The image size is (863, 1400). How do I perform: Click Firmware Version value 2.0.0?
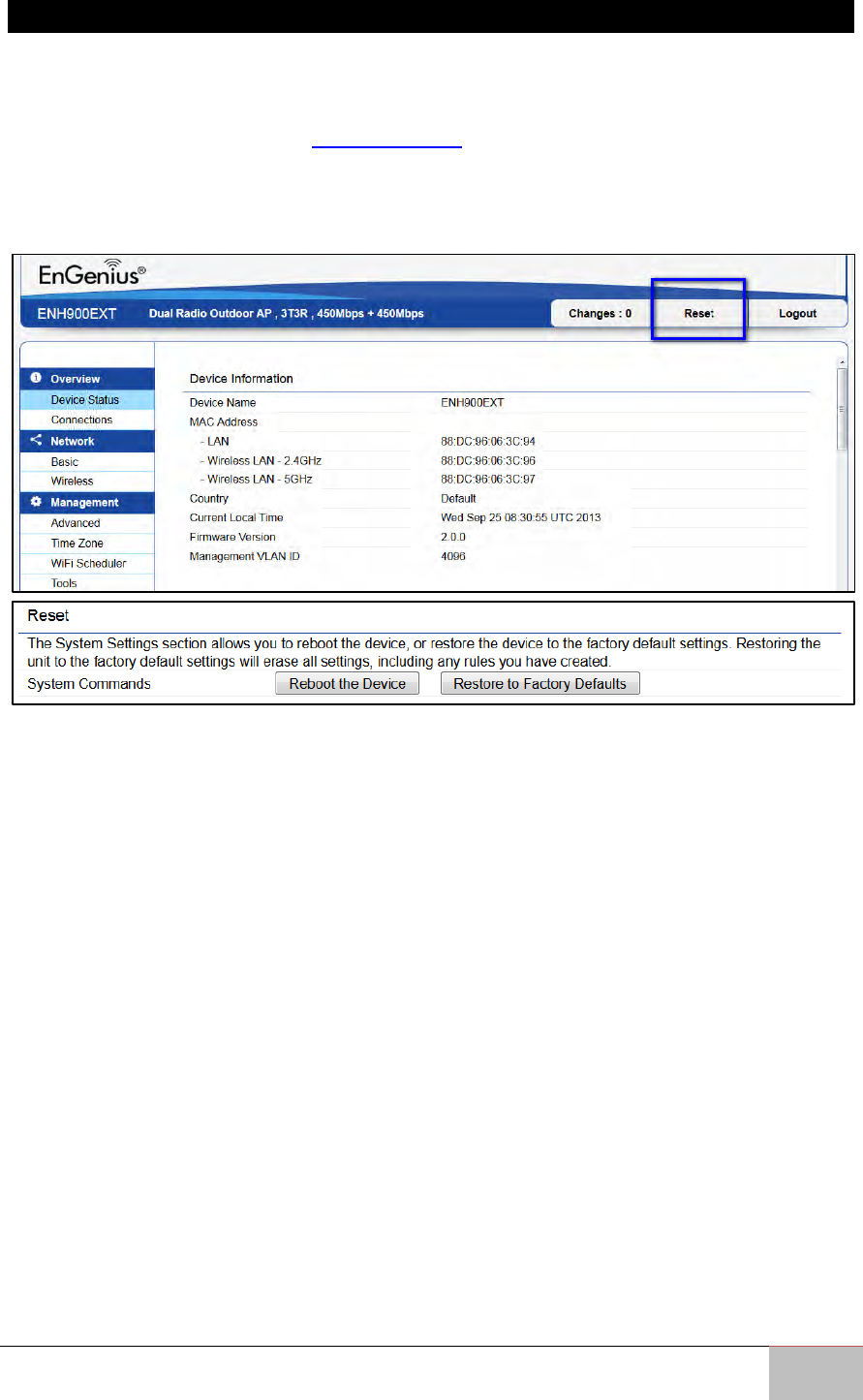point(453,537)
